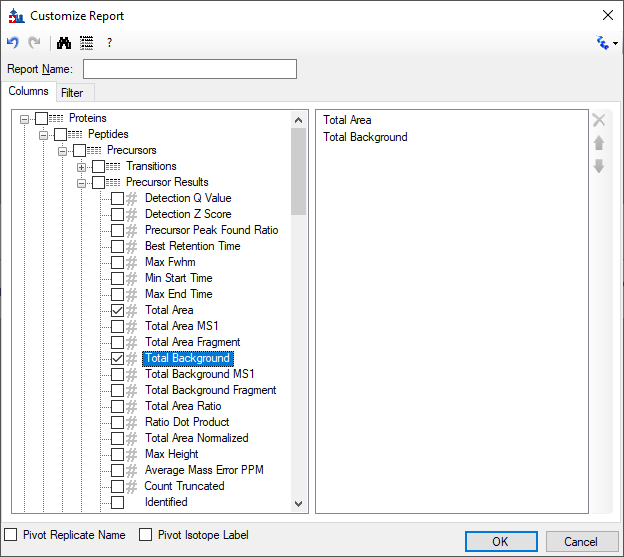Enable Pivot Replicate Name

[12, 535]
